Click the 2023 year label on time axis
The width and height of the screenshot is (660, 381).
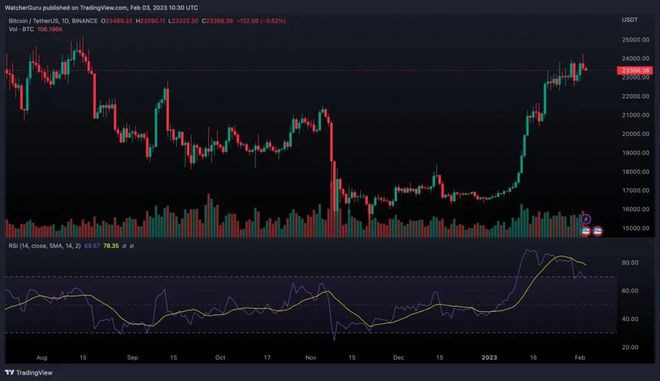489,357
